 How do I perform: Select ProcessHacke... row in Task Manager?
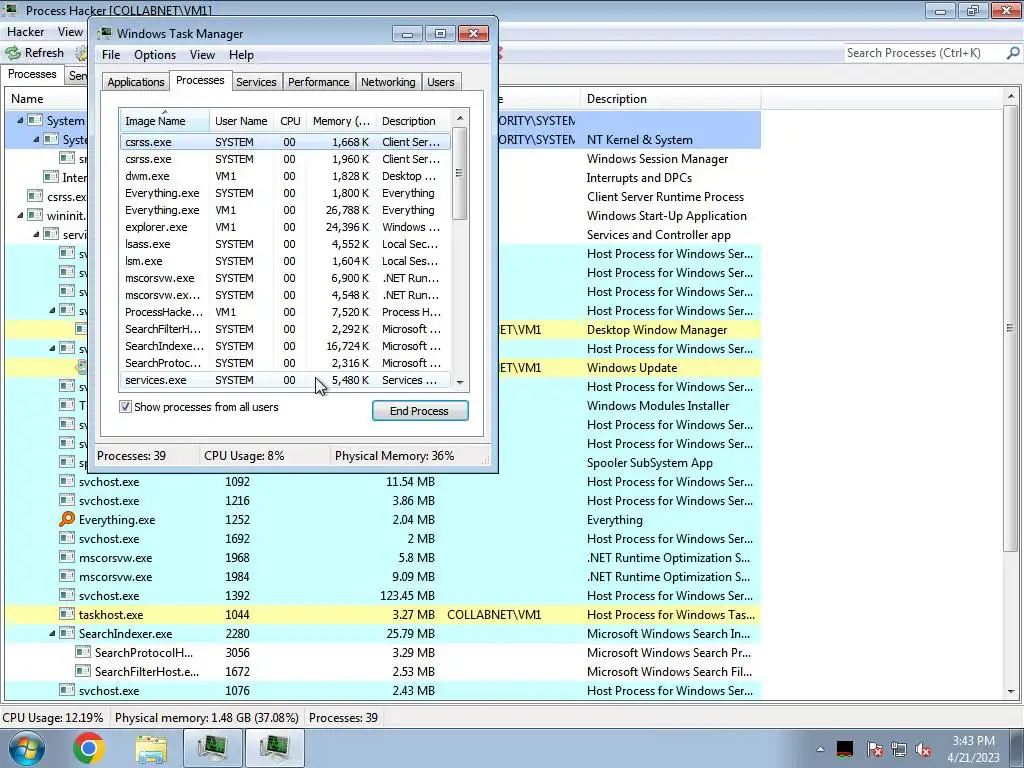[x=285, y=312]
